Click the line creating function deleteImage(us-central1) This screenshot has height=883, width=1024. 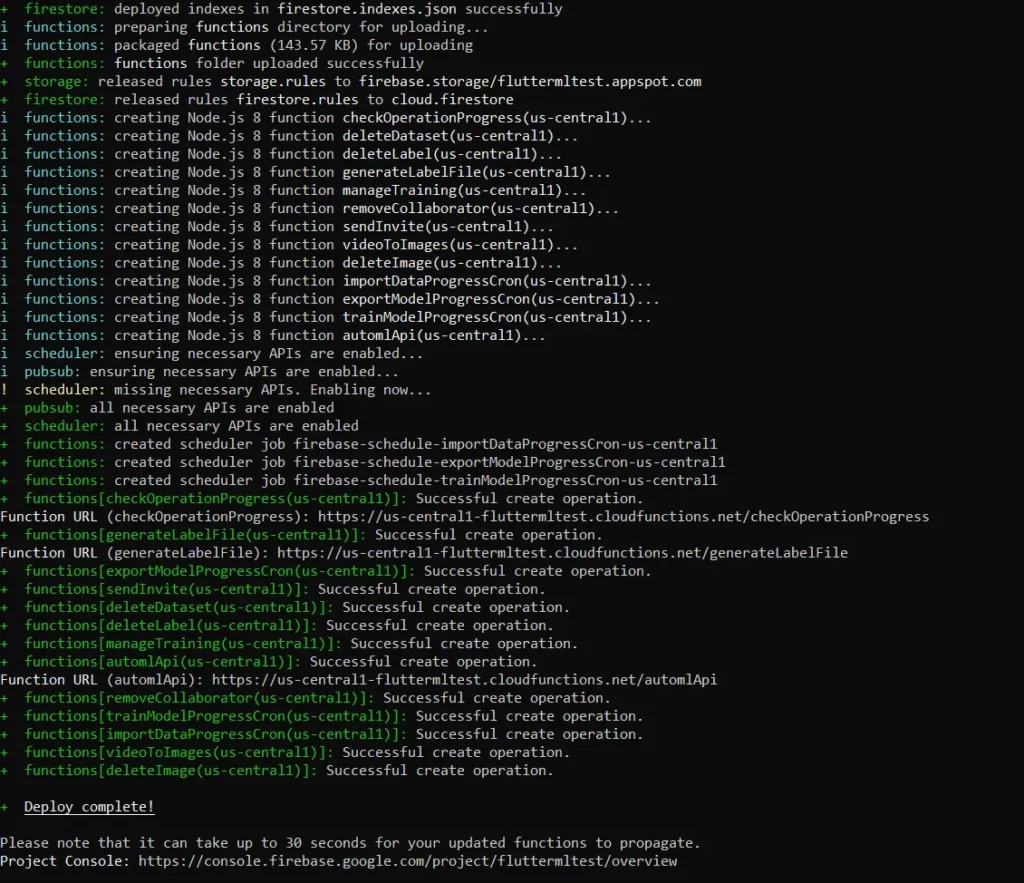tap(281, 263)
